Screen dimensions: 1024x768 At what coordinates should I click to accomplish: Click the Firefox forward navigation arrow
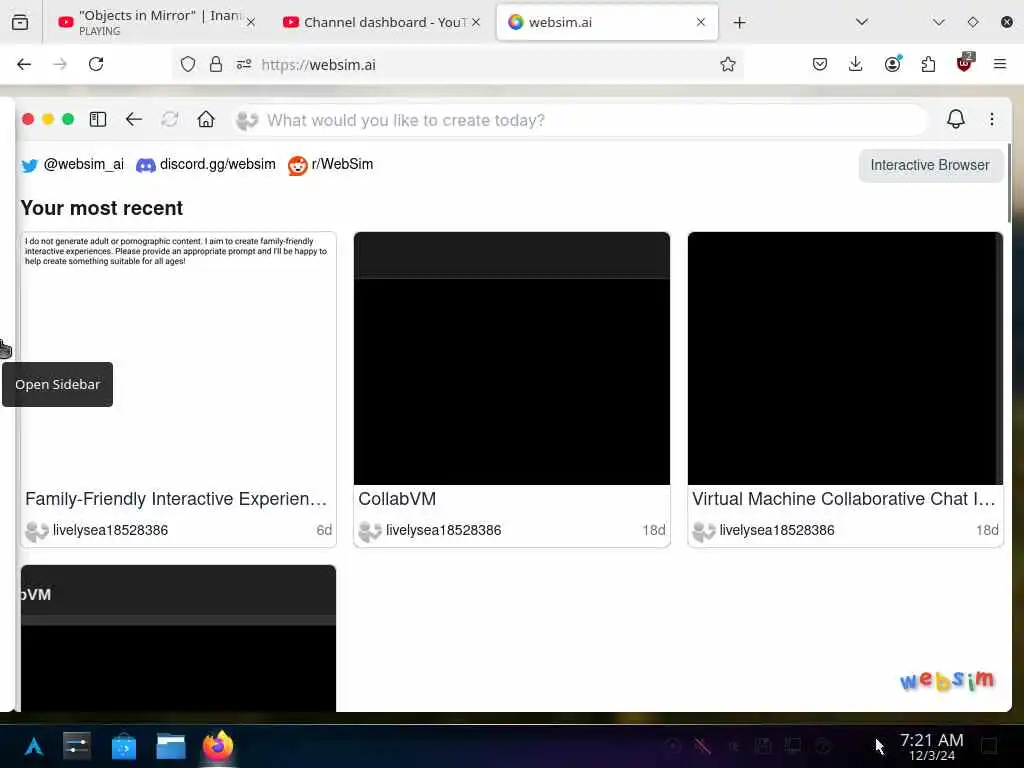tap(60, 64)
